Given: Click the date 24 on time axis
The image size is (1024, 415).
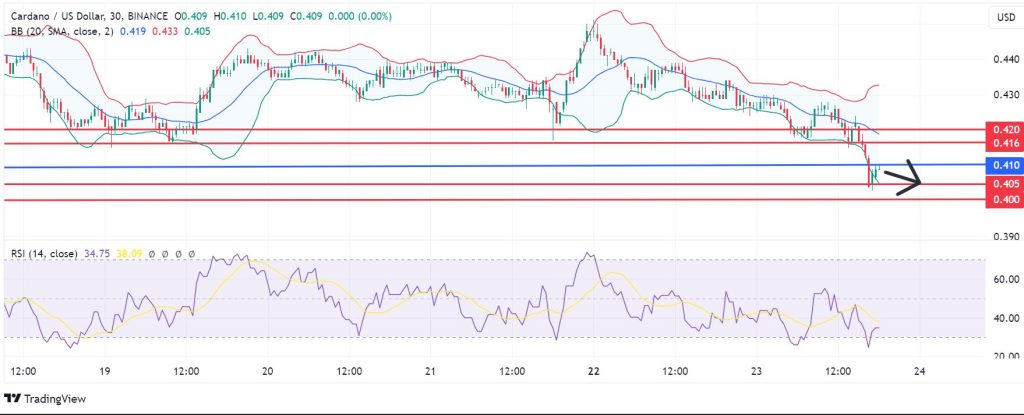Looking at the screenshot, I should point(920,370).
